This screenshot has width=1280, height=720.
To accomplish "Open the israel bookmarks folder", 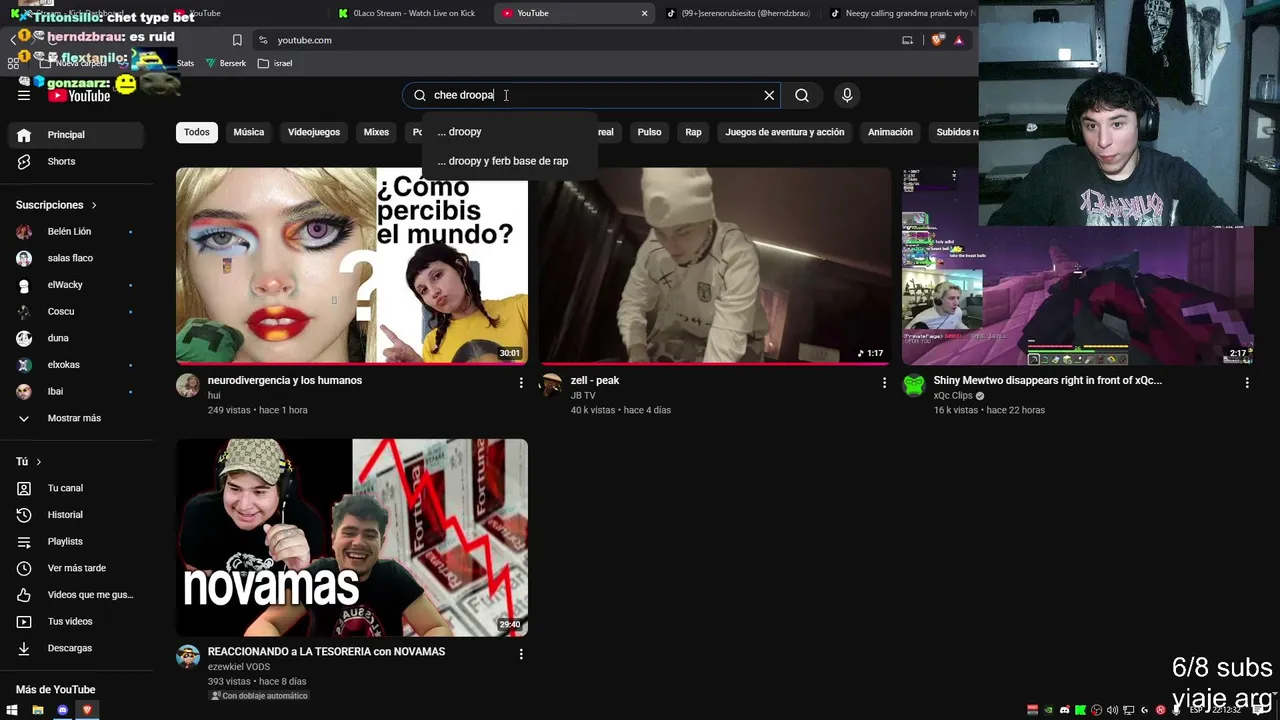I will (x=275, y=63).
